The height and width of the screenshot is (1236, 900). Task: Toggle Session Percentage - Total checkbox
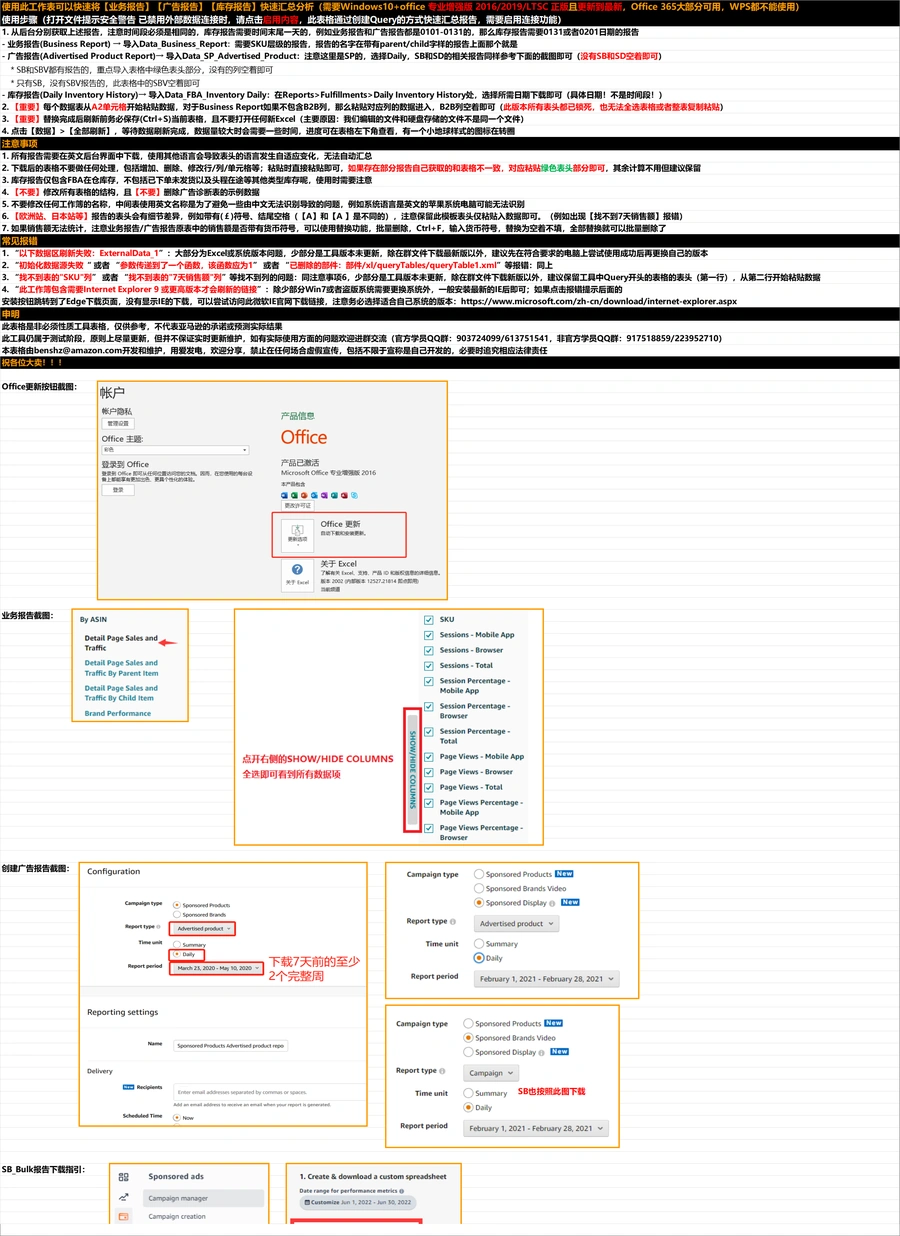429,732
